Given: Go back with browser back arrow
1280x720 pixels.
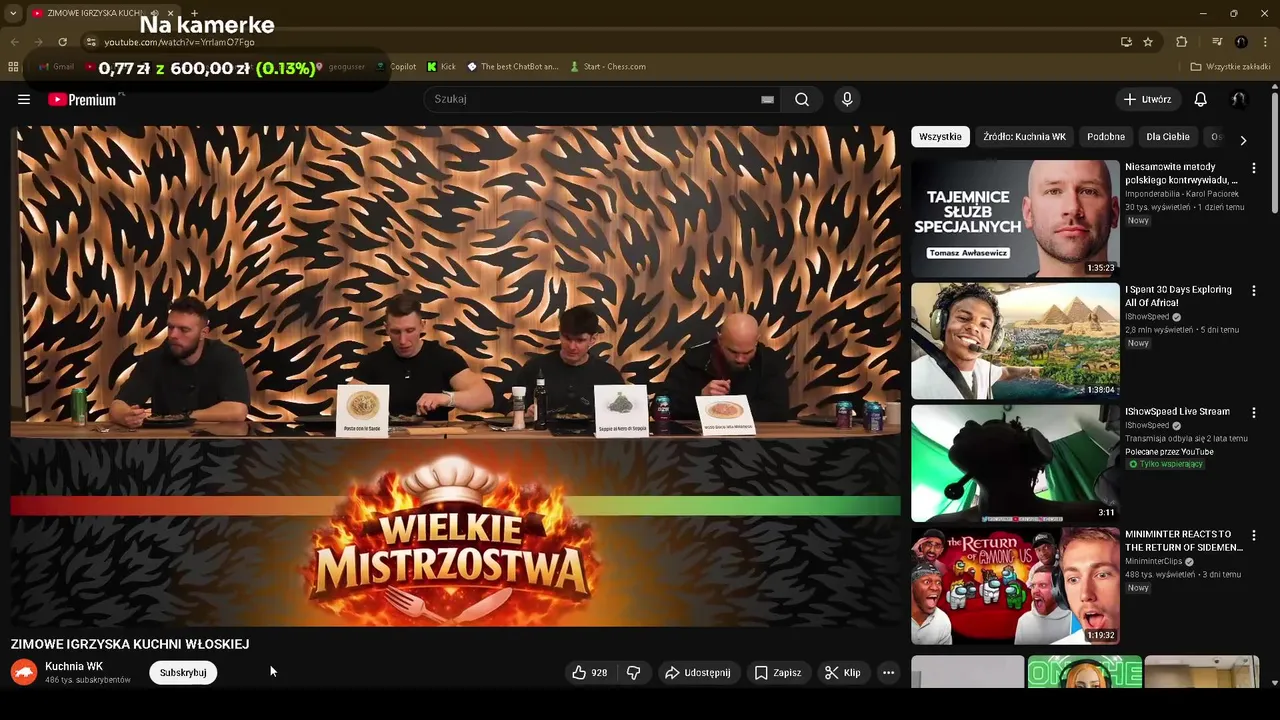Looking at the screenshot, I should point(14,42).
